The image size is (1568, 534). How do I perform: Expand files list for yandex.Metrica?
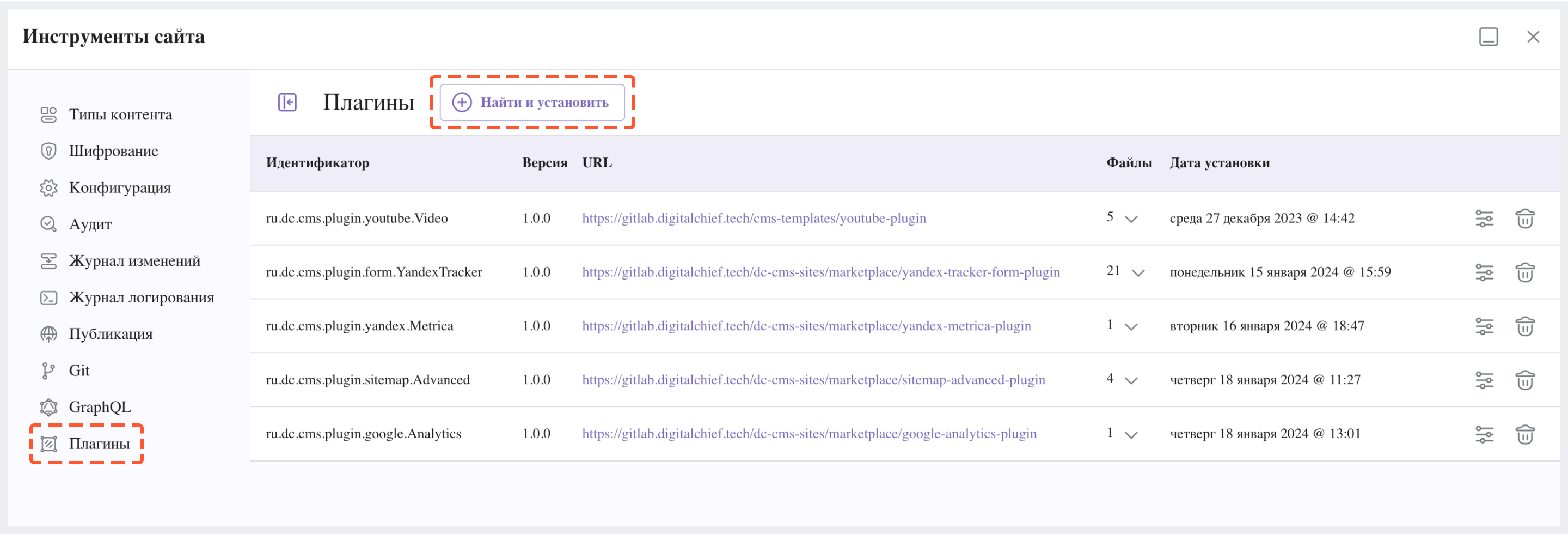coord(1131,327)
